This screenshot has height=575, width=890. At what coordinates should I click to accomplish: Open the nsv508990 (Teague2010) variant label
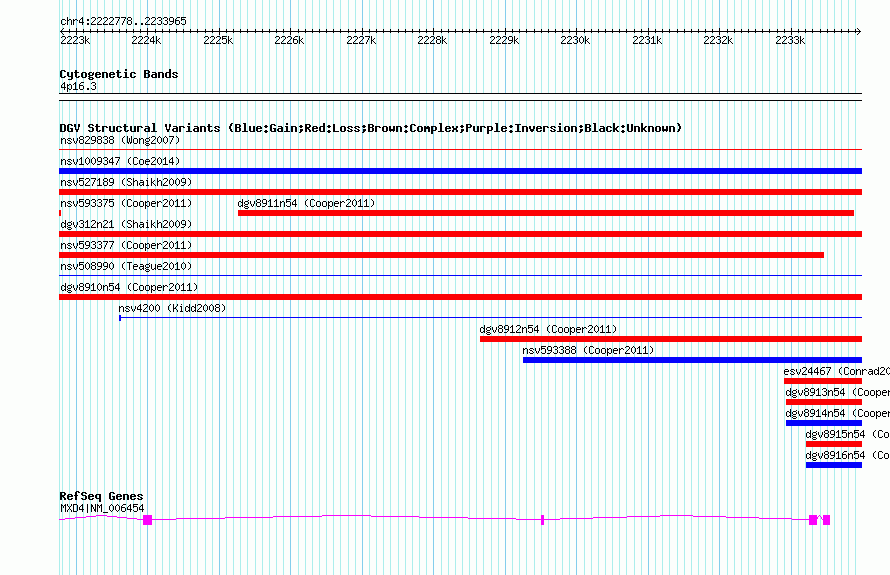126,266
